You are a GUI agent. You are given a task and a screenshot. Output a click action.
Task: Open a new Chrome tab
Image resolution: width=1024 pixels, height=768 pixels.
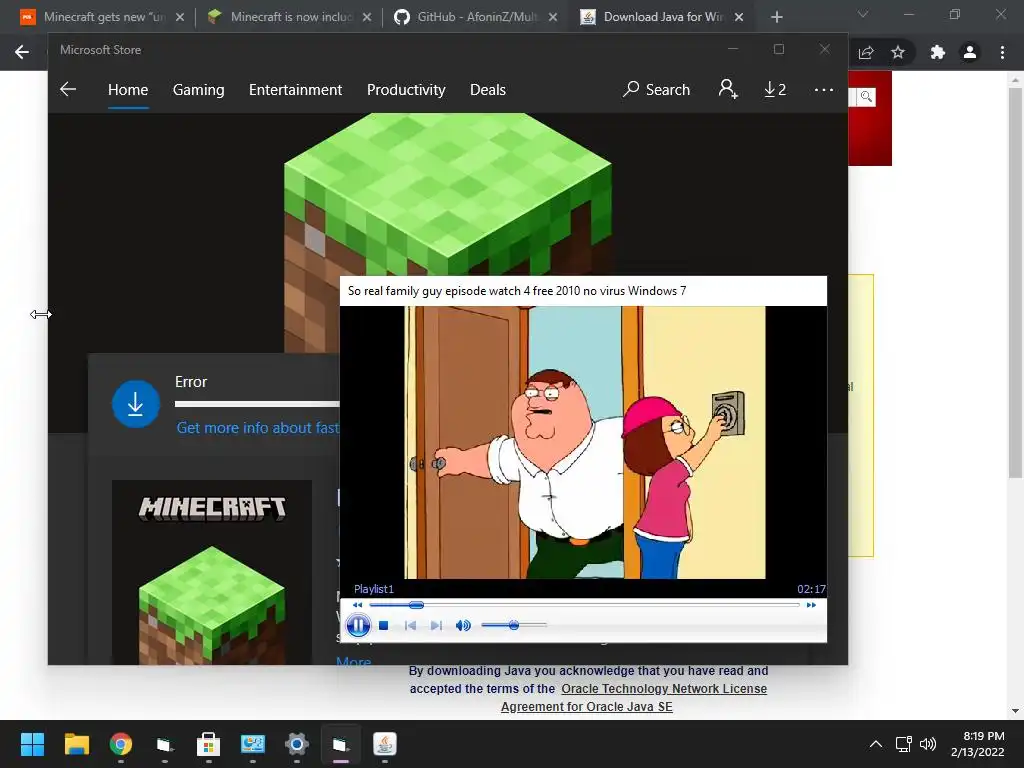[776, 17]
